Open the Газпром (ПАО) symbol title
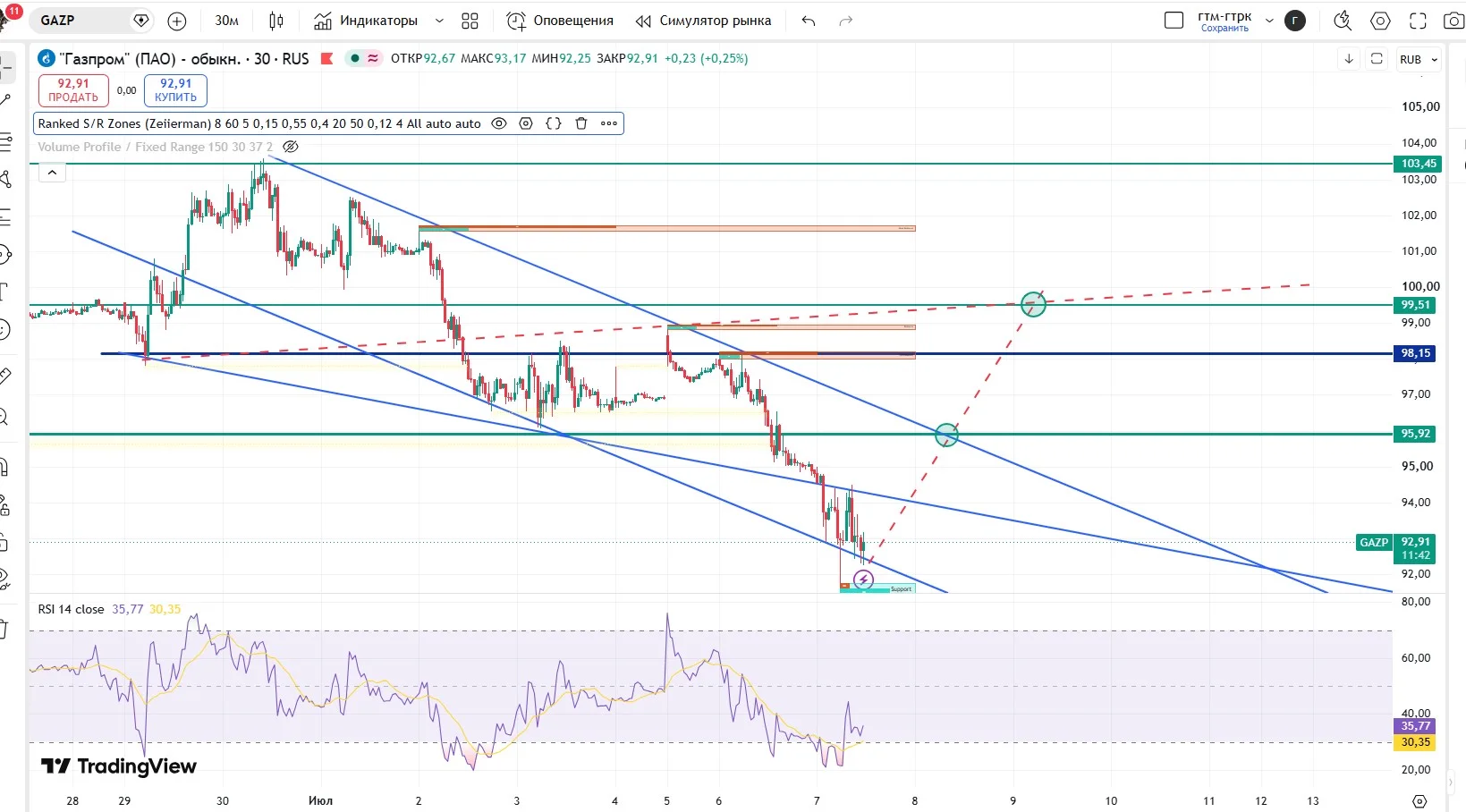This screenshot has width=1466, height=812. 183,59
